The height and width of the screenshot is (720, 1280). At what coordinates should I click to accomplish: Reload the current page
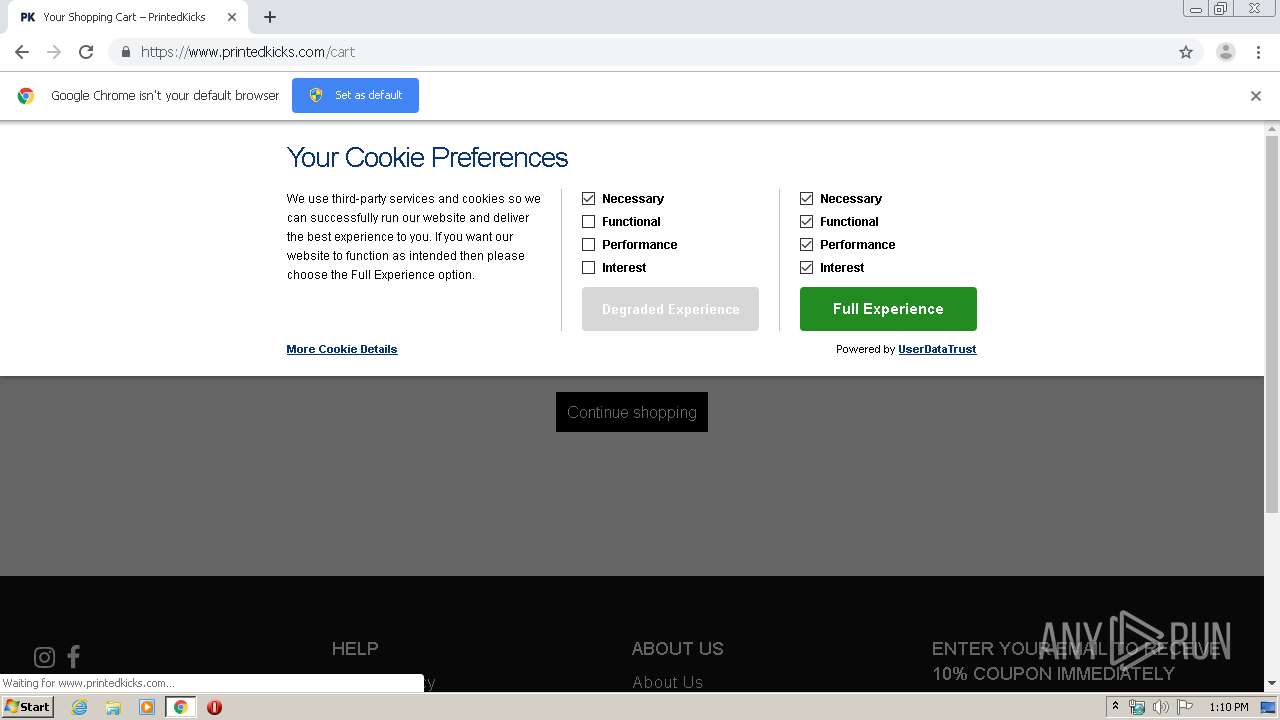coord(86,52)
